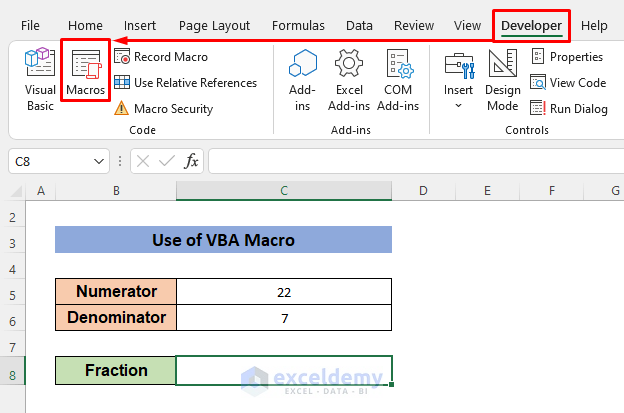Click the Insert Function fx button

[191, 160]
